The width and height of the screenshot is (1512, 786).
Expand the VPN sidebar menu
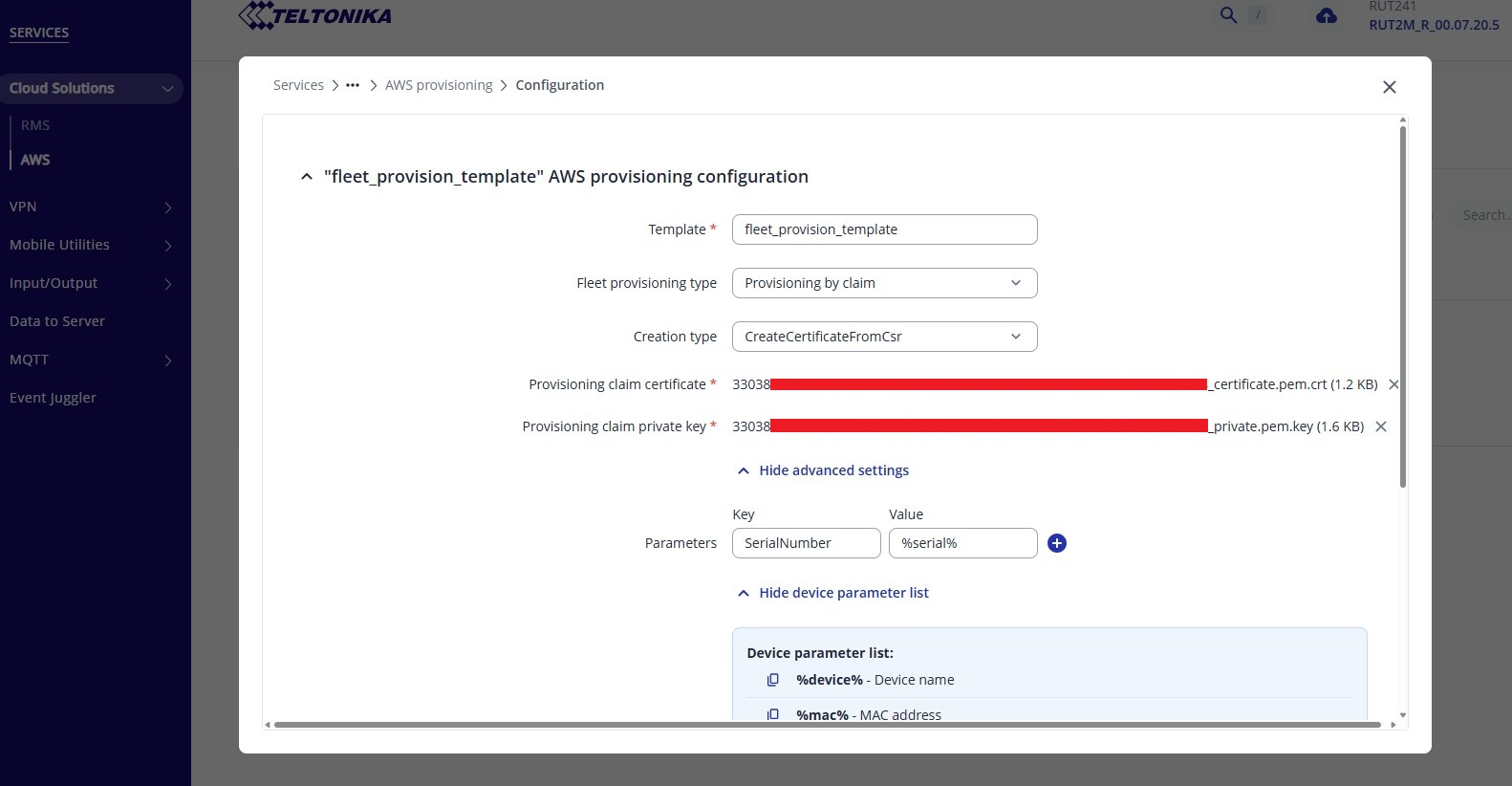point(91,207)
